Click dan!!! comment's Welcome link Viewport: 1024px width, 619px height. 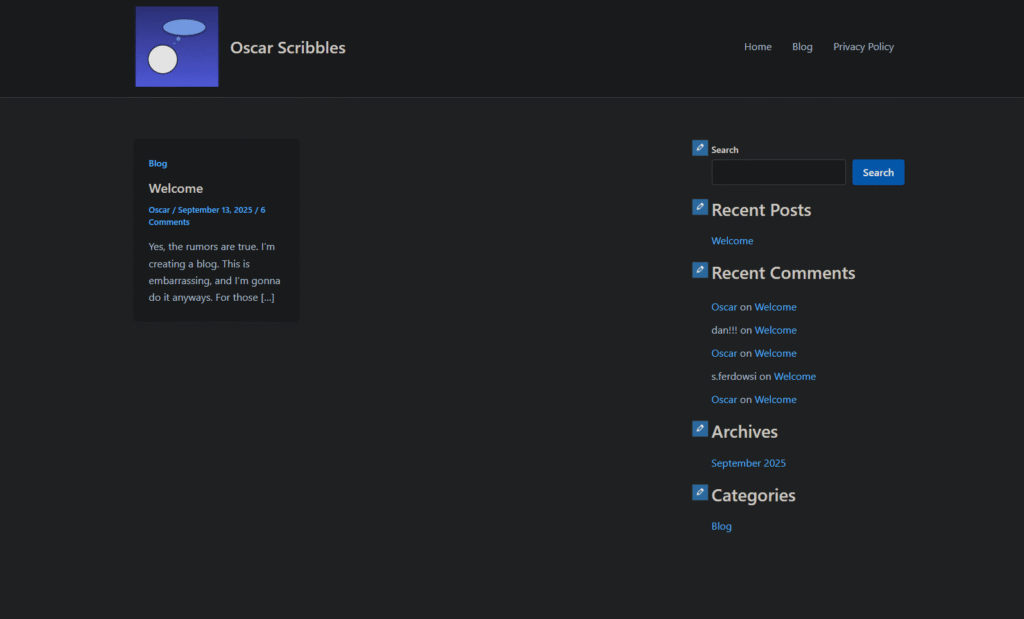point(775,330)
